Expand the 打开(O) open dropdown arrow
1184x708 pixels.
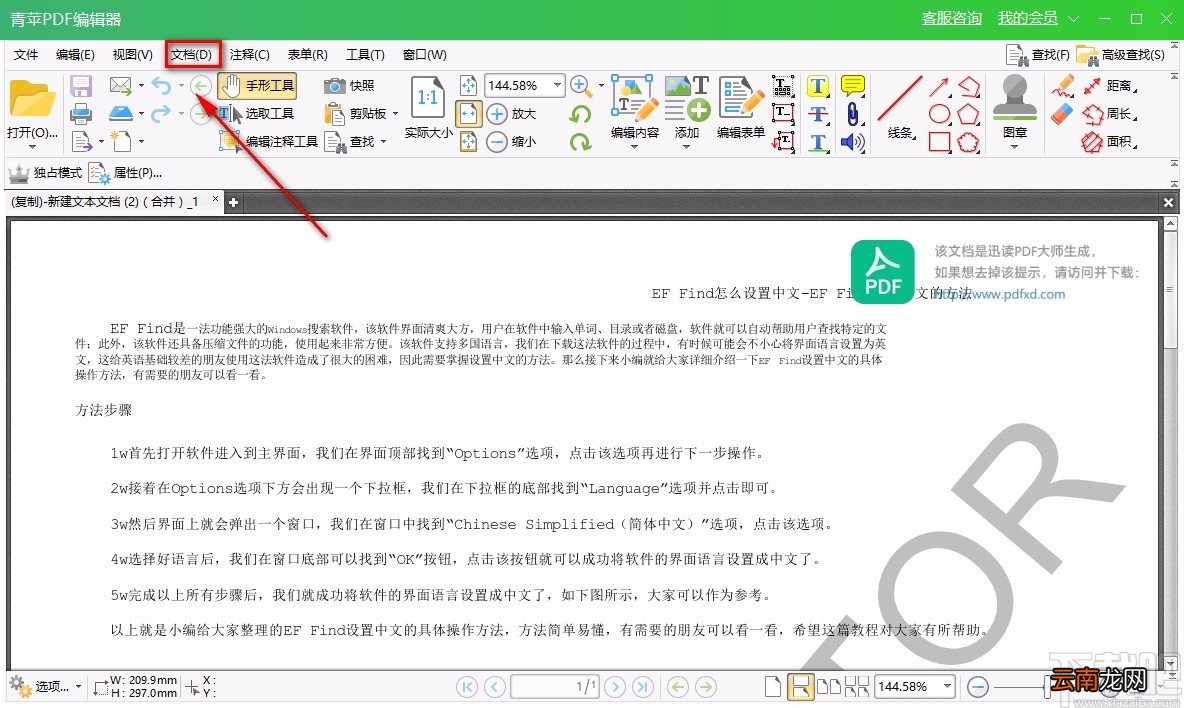click(x=32, y=146)
